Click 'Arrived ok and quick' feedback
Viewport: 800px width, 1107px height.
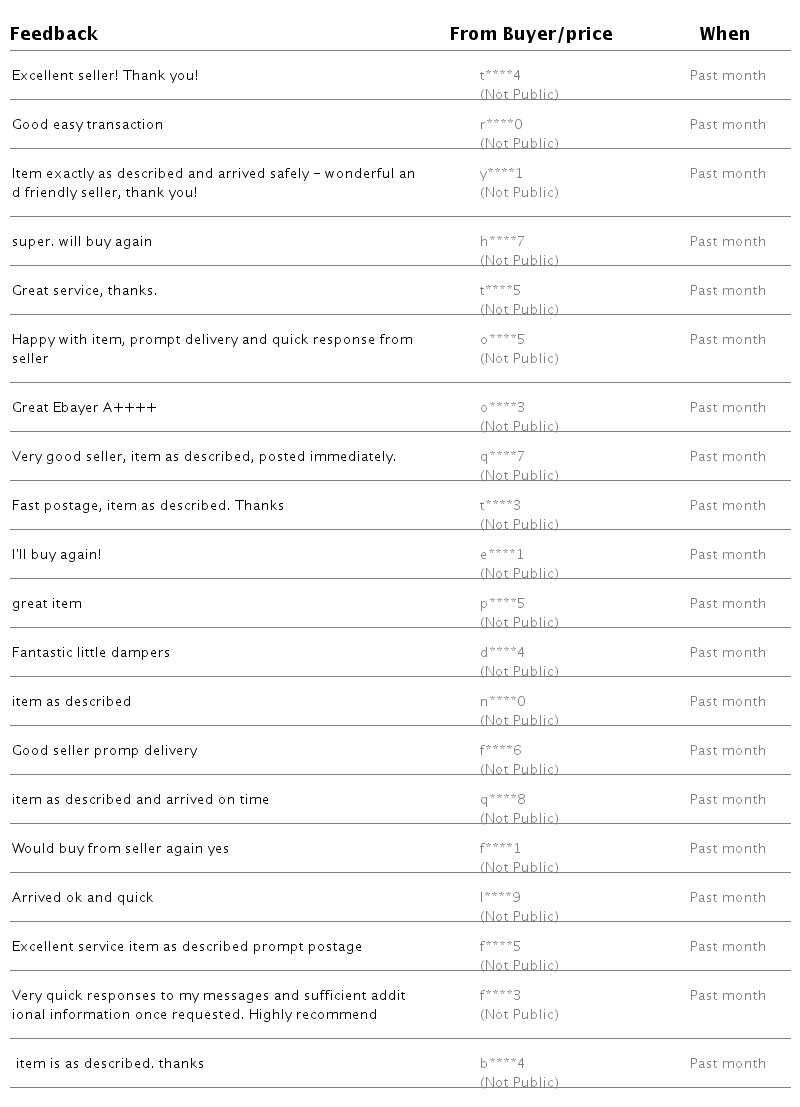point(82,898)
